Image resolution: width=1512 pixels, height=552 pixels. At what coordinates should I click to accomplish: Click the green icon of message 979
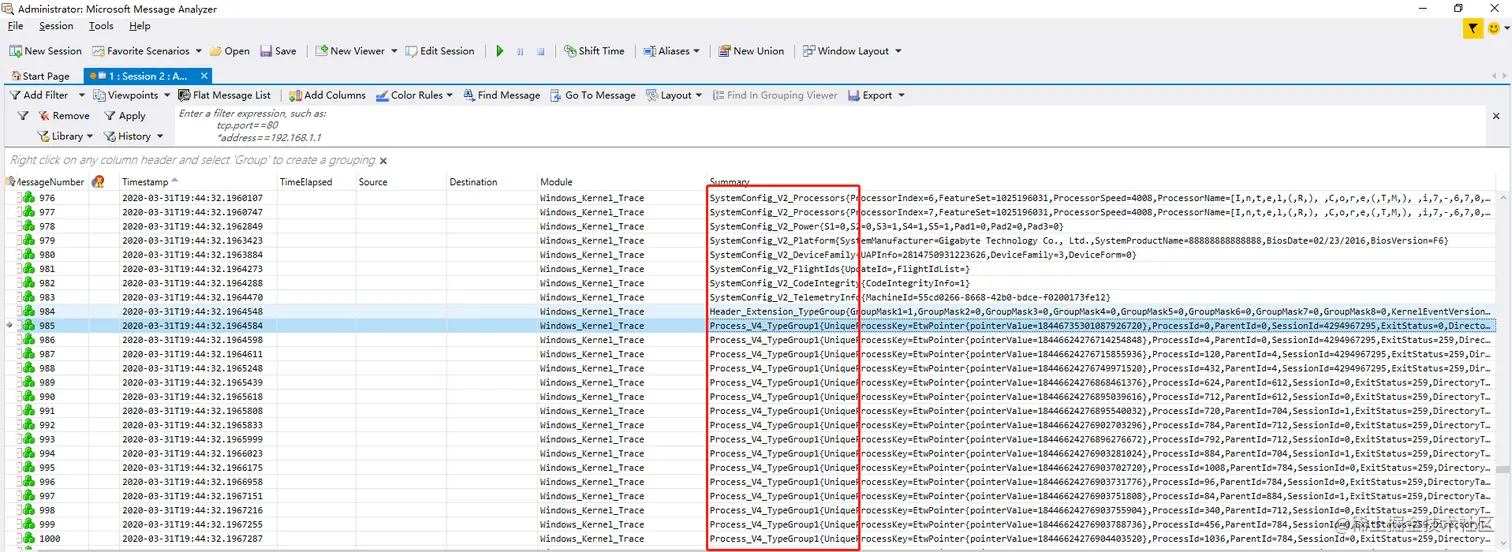point(29,240)
